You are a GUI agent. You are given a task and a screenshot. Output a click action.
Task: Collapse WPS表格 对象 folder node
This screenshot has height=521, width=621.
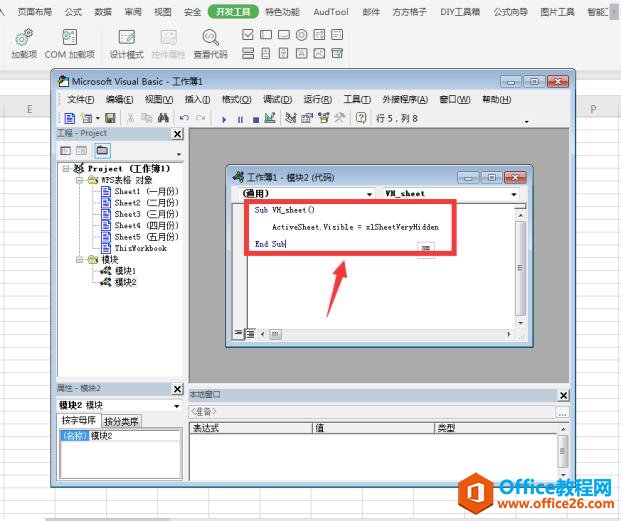(x=79, y=180)
